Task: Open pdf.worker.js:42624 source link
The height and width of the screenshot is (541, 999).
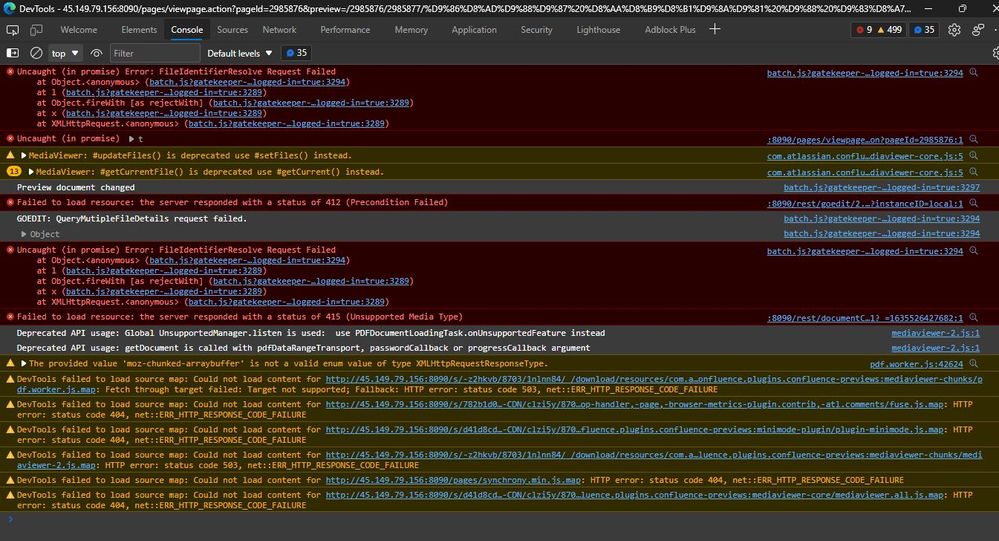Action: [x=916, y=364]
